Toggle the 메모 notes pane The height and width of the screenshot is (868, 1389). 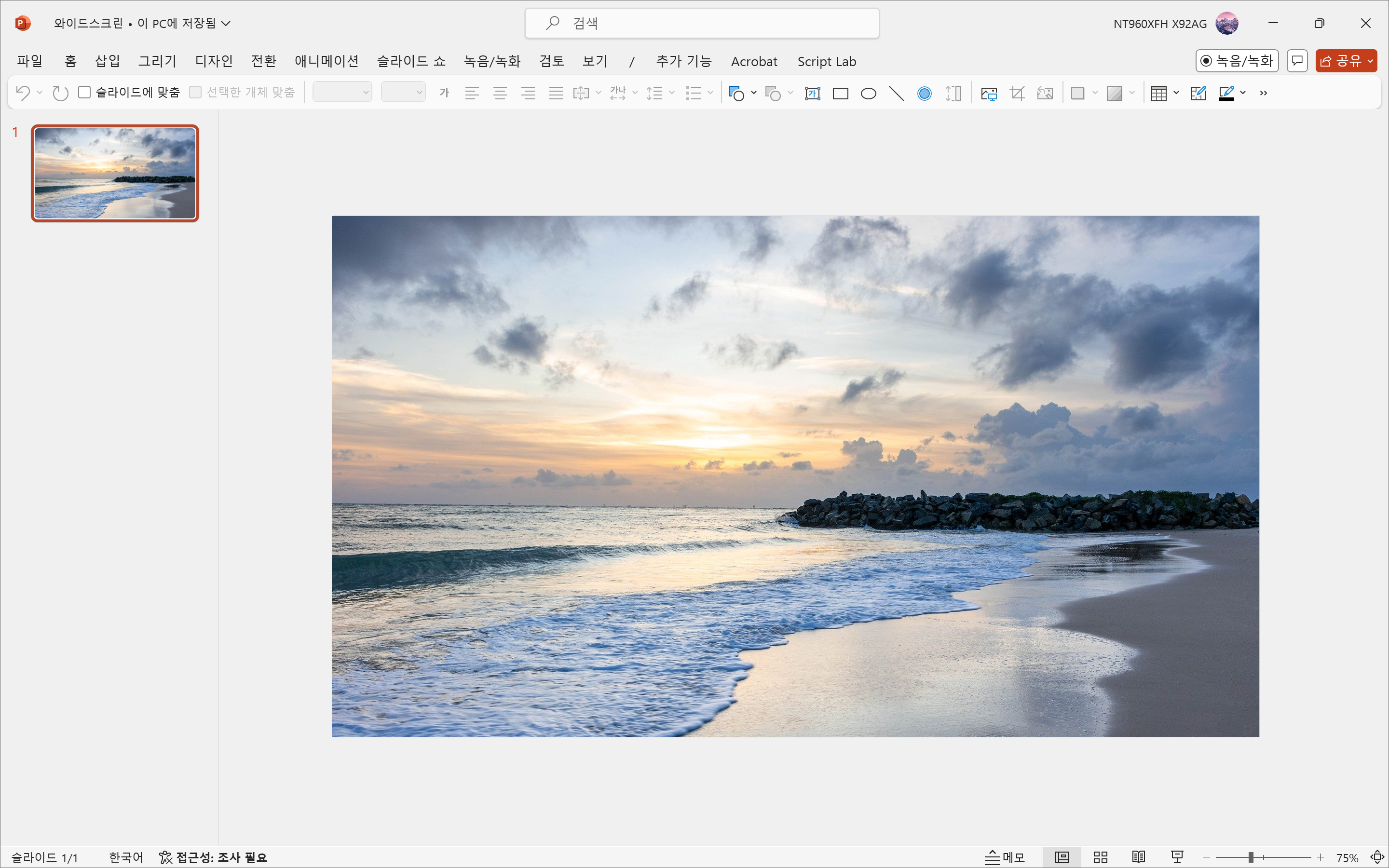[1005, 857]
